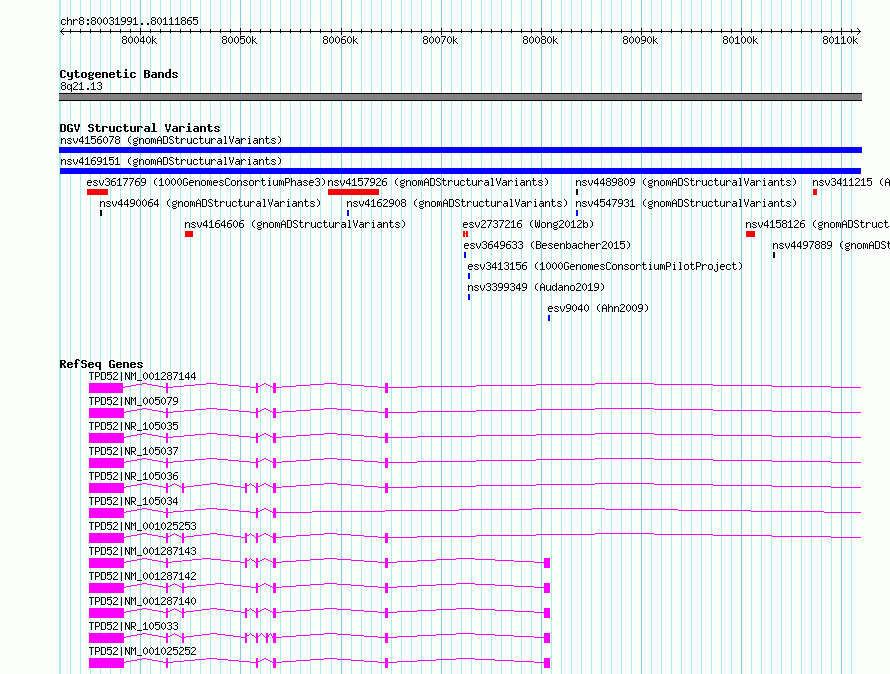
Task: Click the 80090k ruler tick label
Action: (640, 40)
